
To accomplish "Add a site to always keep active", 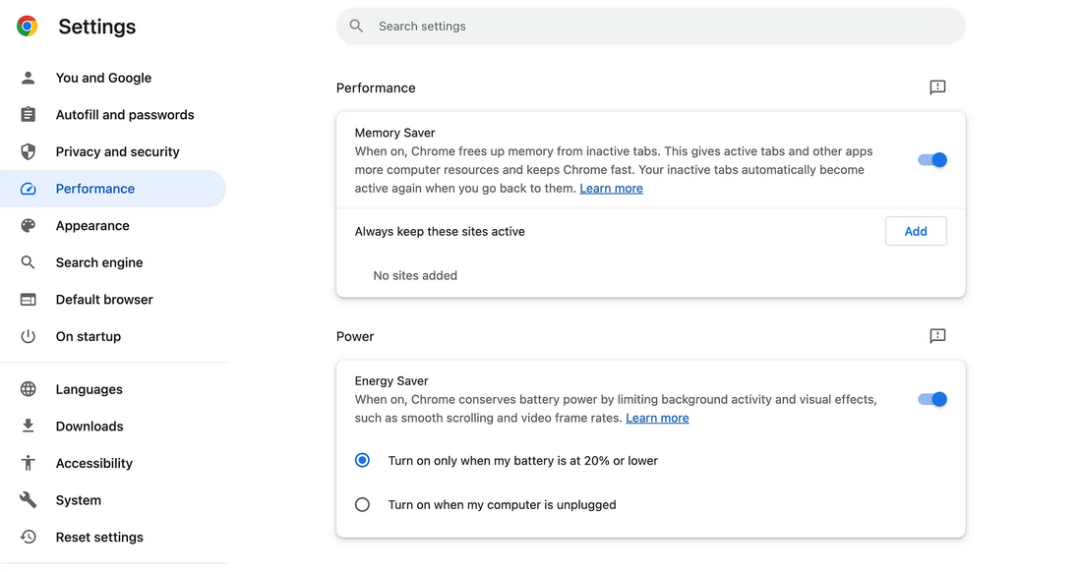I will click(x=915, y=231).
